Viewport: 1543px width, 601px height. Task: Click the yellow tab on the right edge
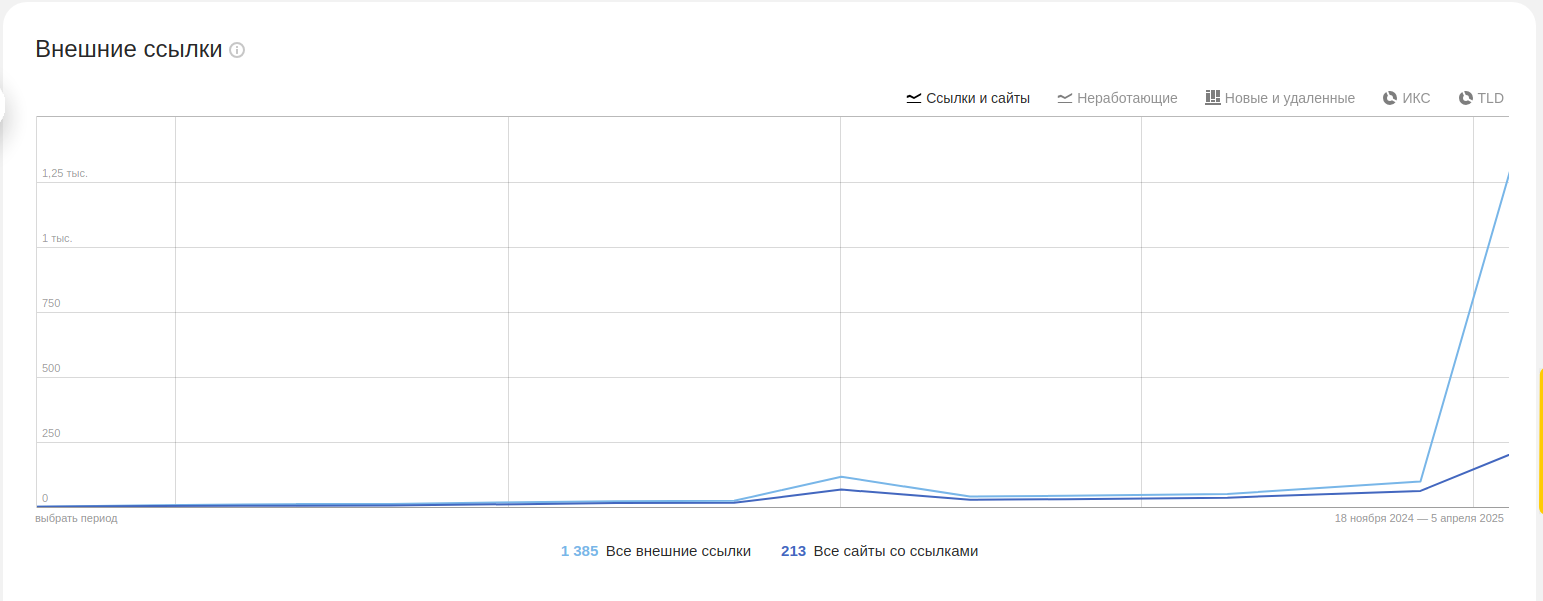1540,440
